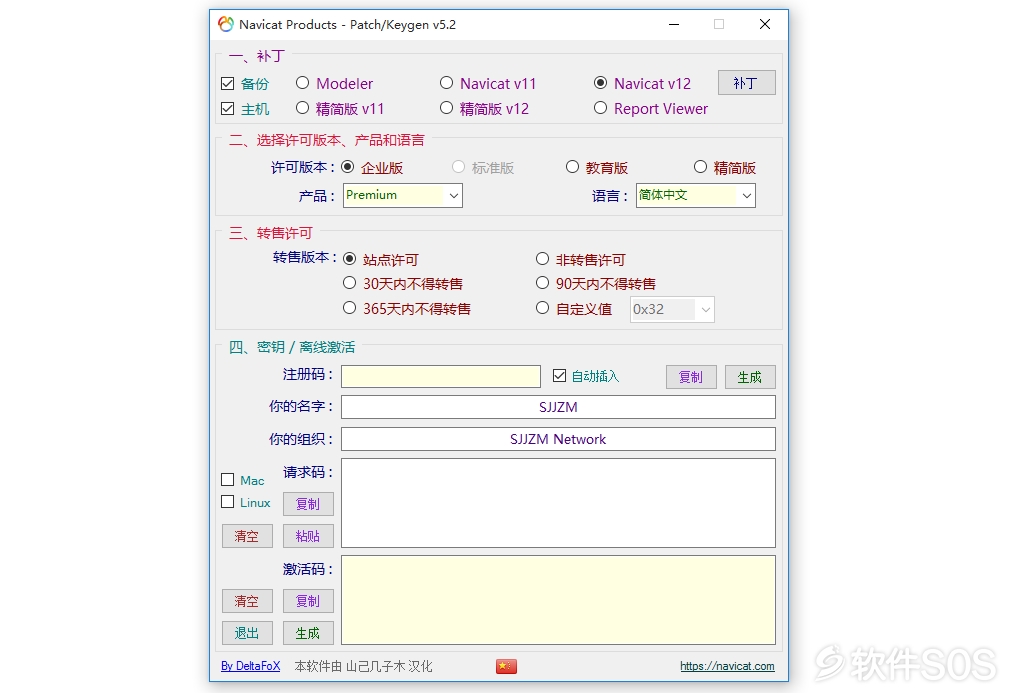Open the 语言 简体中文 dropdown

pyautogui.click(x=696, y=195)
